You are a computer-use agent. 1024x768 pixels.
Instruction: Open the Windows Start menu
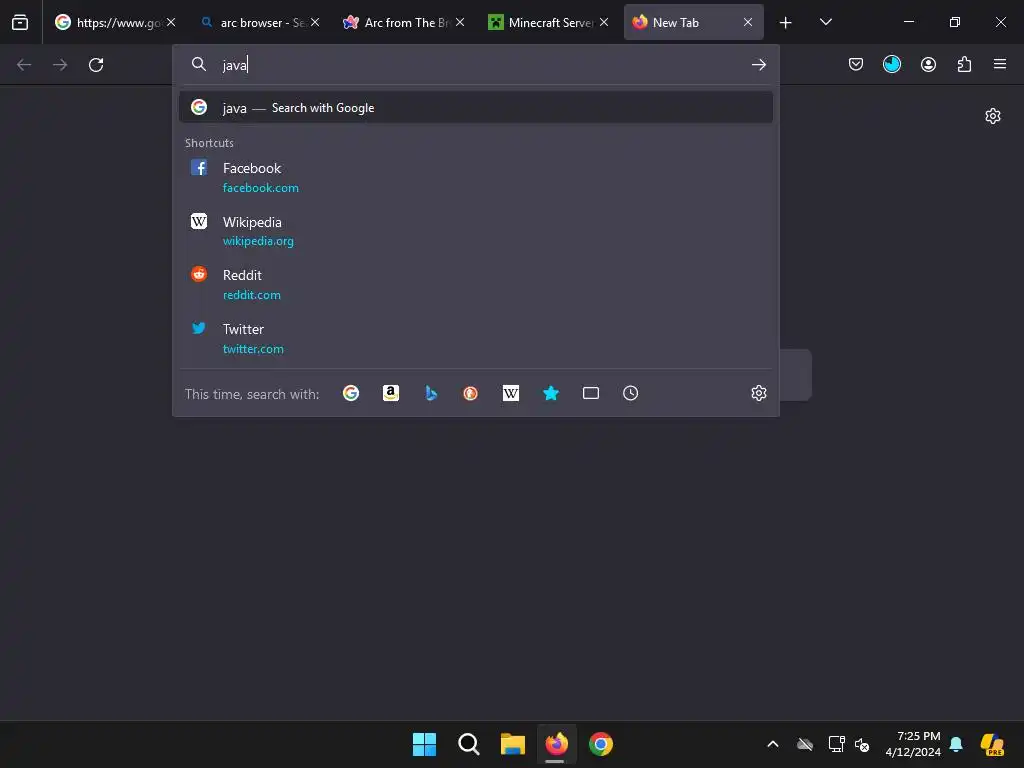pos(424,744)
